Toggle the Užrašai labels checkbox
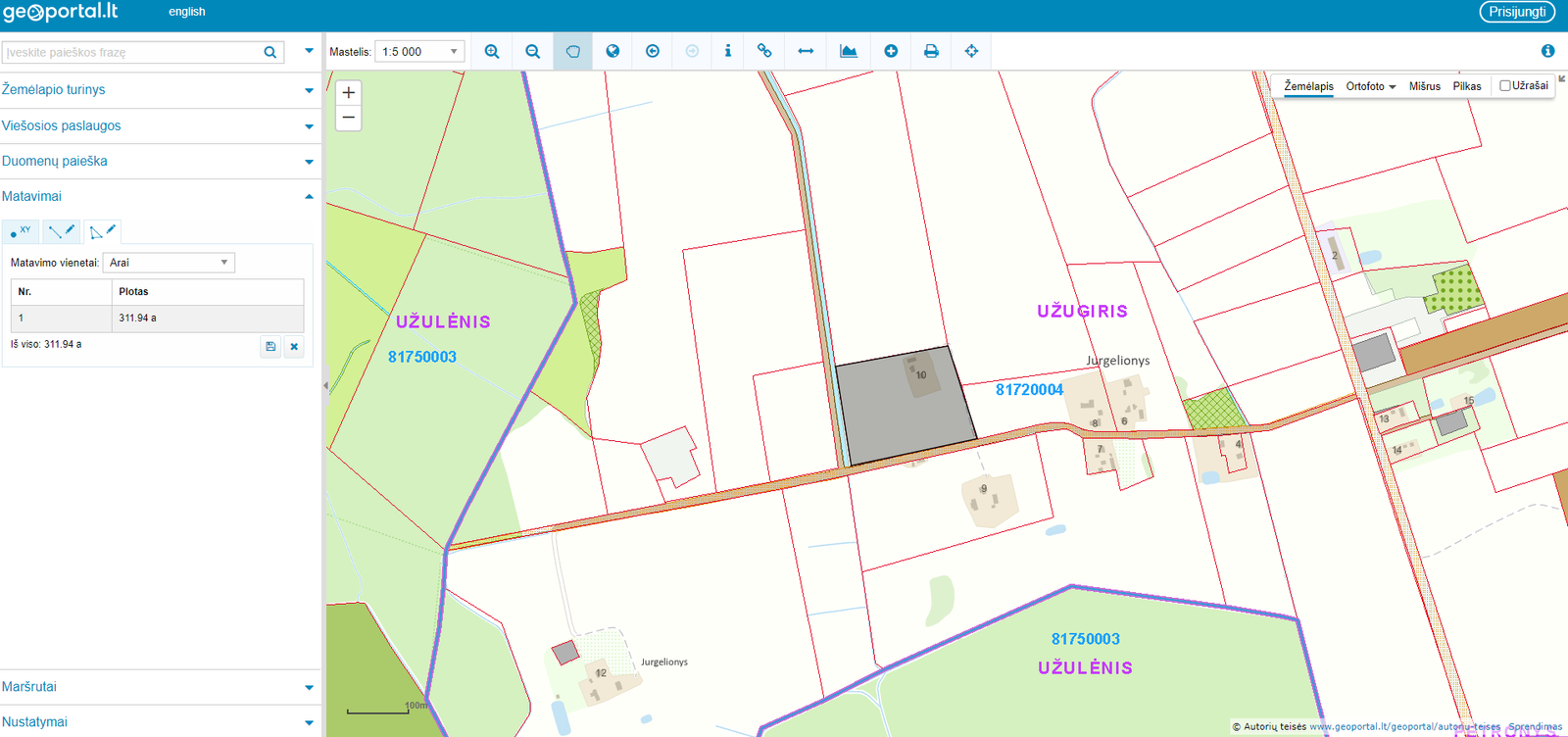 [1505, 86]
